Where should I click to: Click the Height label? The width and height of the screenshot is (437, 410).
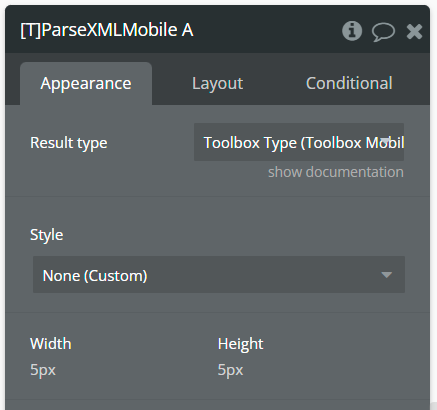(240, 344)
